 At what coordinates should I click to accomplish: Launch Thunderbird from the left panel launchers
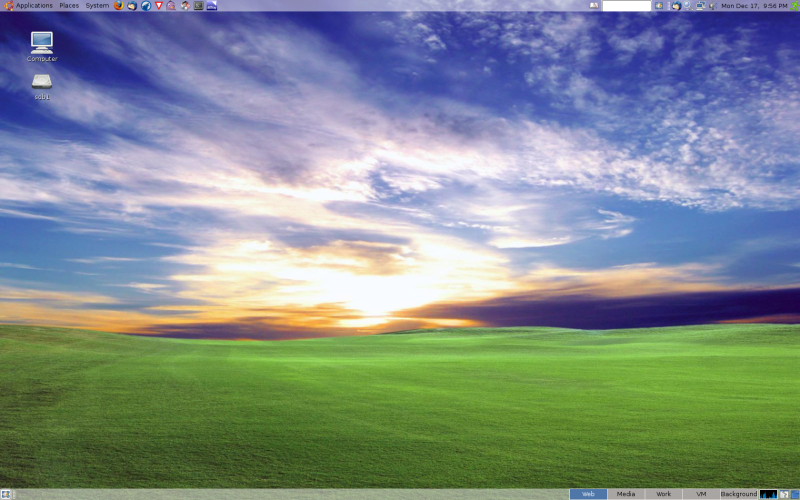132,6
